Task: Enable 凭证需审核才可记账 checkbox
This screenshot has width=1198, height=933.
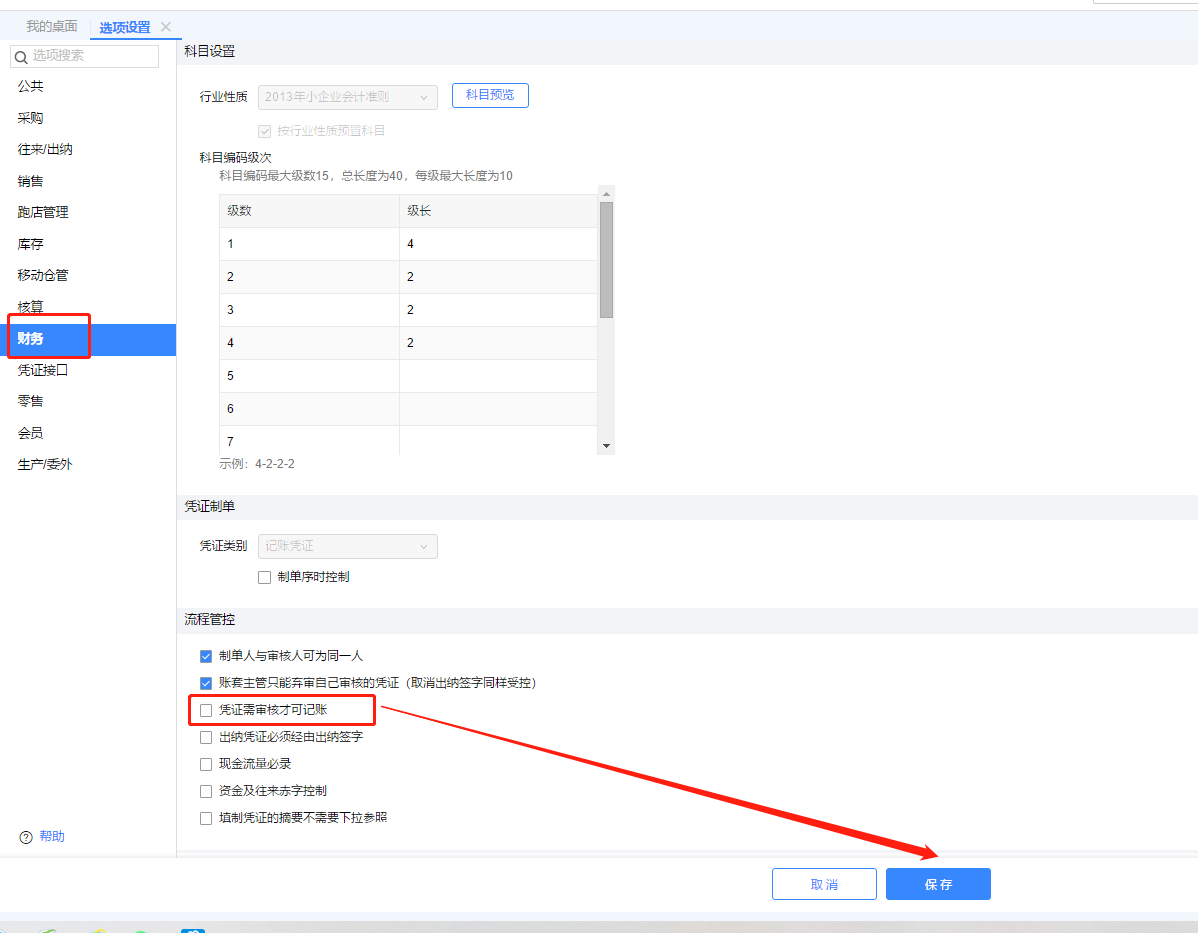Action: point(206,710)
